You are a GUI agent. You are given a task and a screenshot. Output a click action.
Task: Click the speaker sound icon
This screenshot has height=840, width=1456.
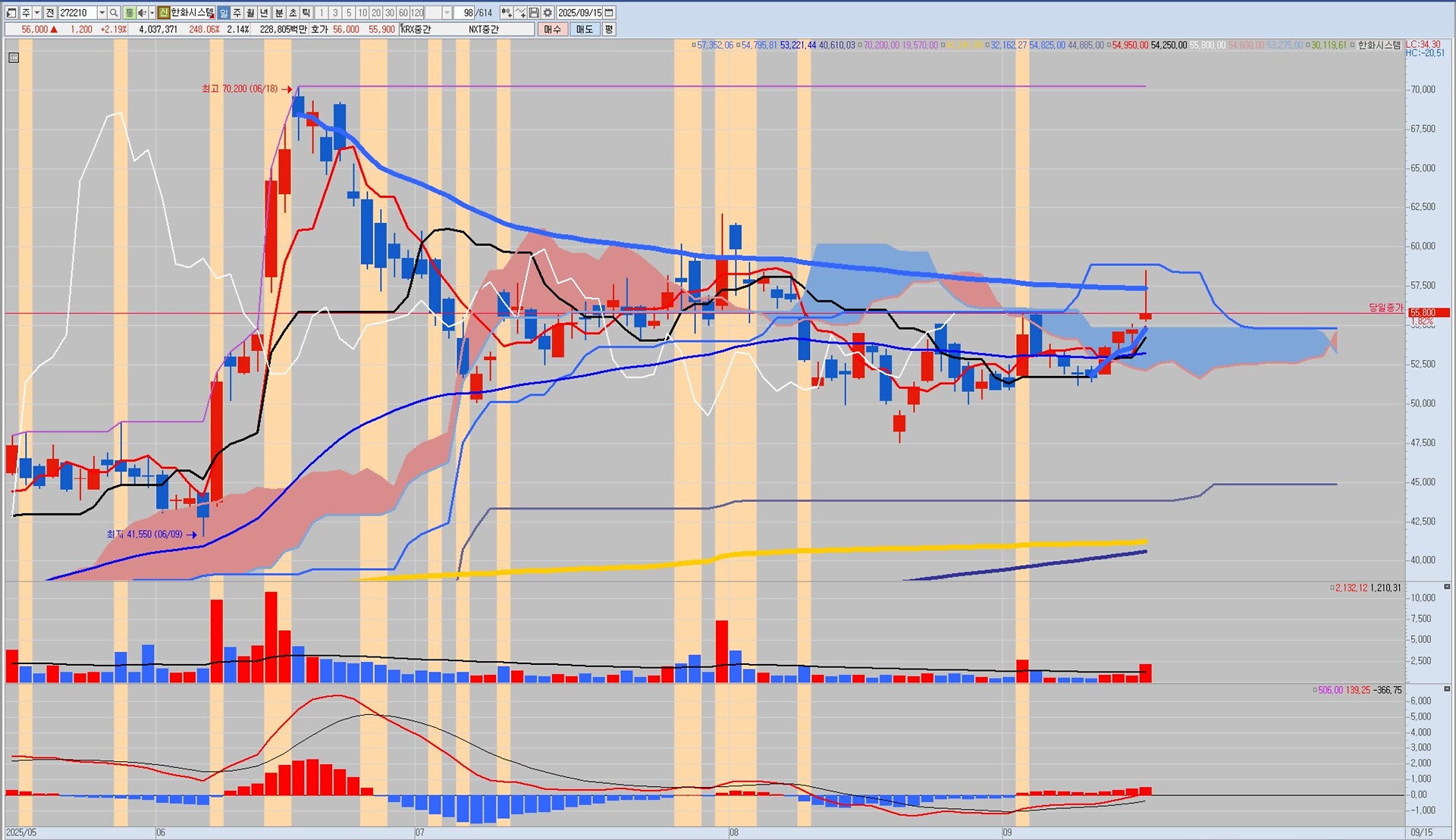pyautogui.click(x=142, y=13)
